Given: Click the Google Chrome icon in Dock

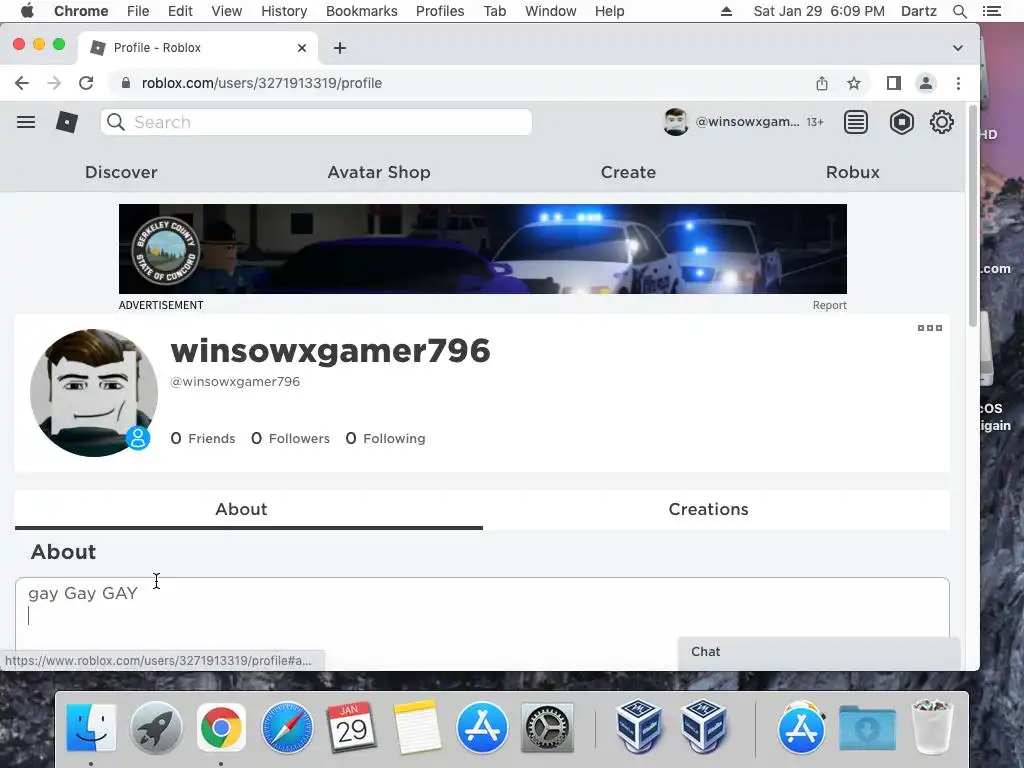Looking at the screenshot, I should (x=221, y=728).
